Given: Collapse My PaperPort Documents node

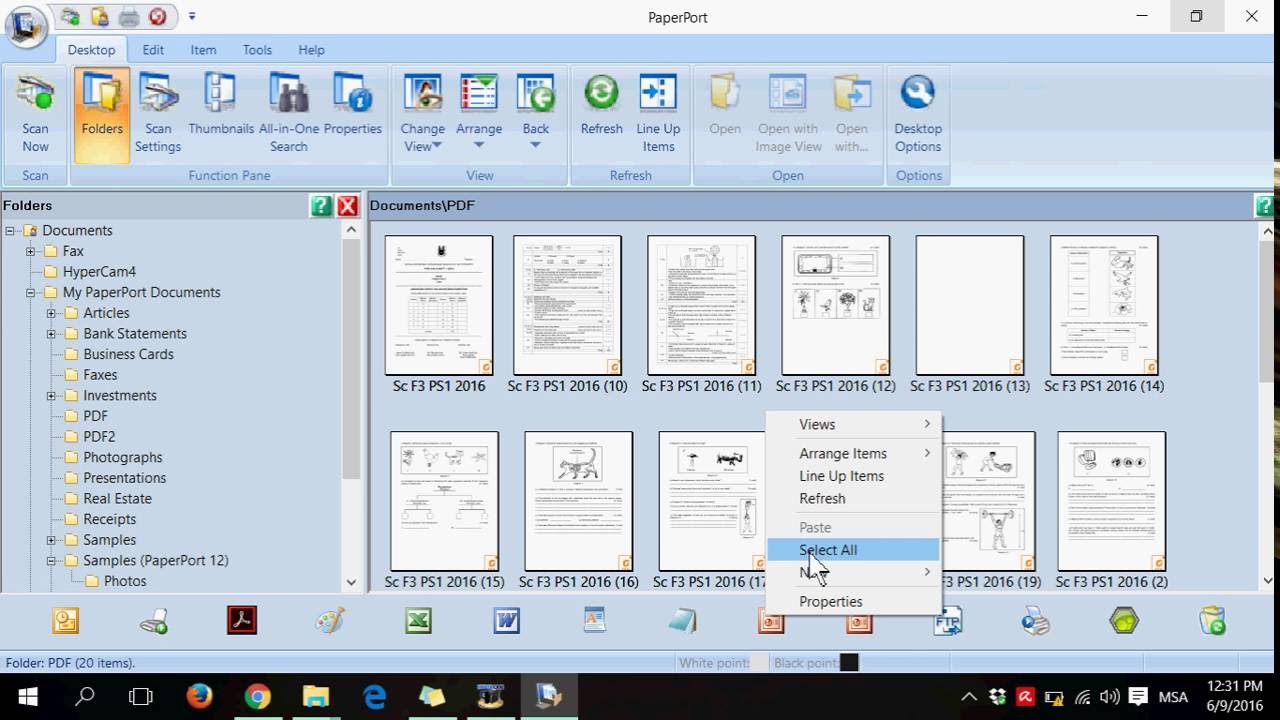Looking at the screenshot, I should (x=30, y=293).
